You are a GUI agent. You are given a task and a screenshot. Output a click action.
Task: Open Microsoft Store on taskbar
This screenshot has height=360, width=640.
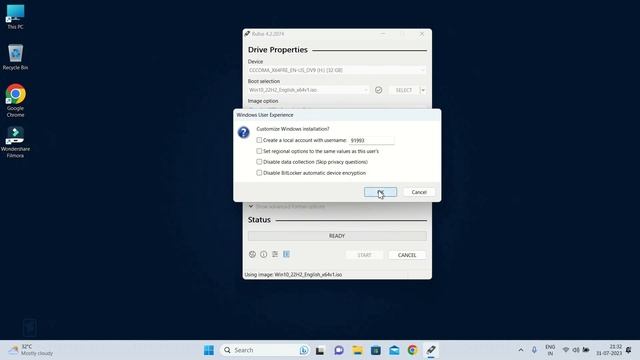point(376,350)
